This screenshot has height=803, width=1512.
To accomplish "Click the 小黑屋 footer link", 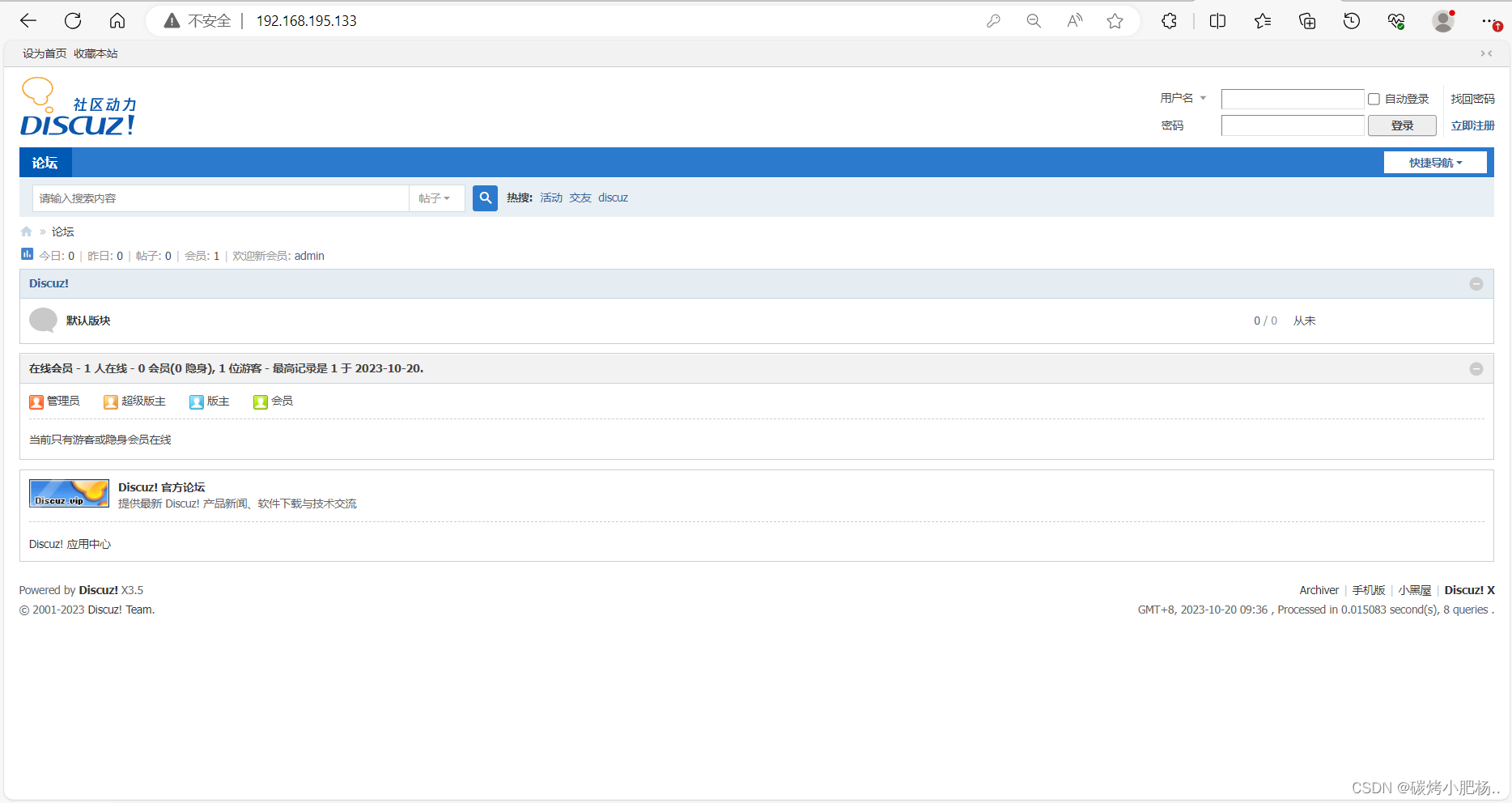I will click(1415, 590).
